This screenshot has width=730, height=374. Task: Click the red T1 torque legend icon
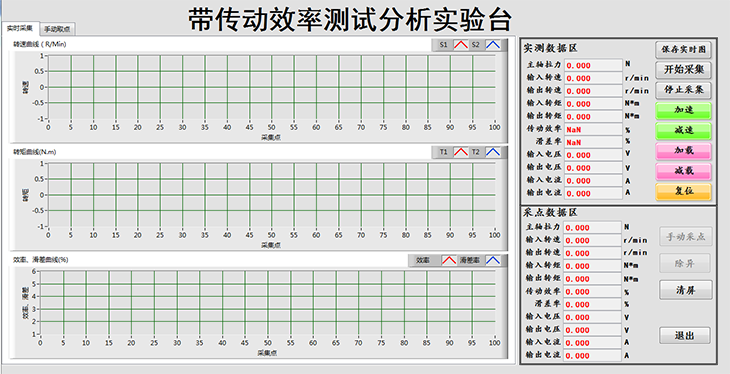(461, 152)
